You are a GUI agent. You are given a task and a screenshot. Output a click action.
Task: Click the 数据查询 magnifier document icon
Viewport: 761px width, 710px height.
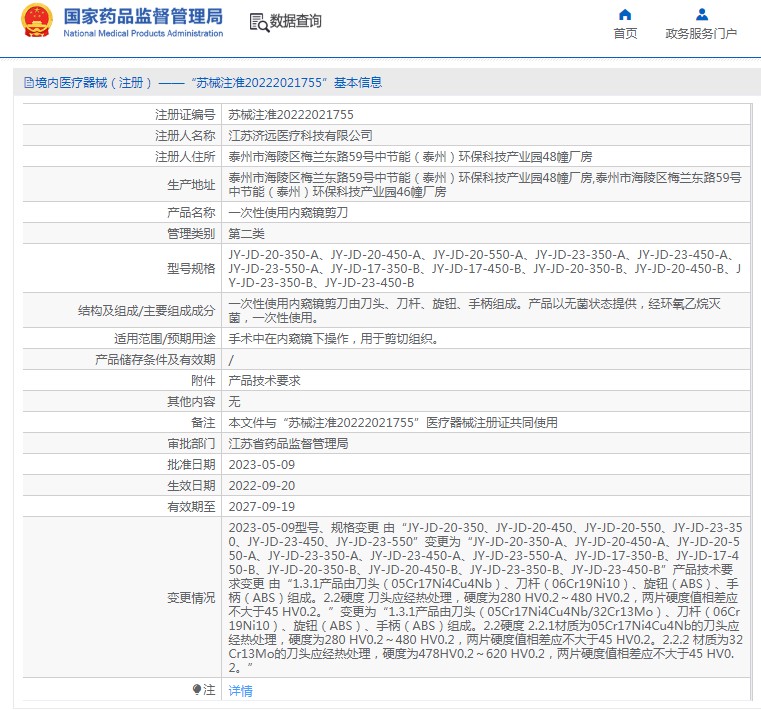258,22
